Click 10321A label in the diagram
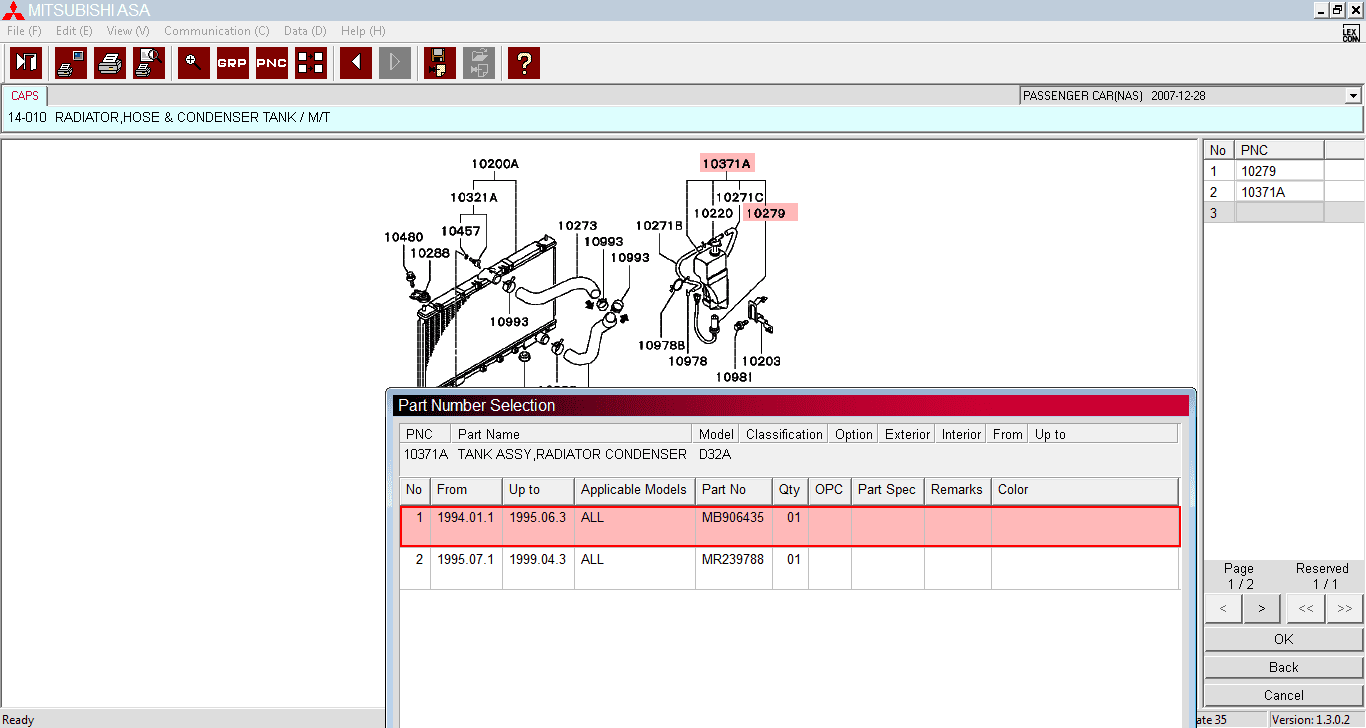Viewport: 1366px width, 728px height. coord(473,197)
